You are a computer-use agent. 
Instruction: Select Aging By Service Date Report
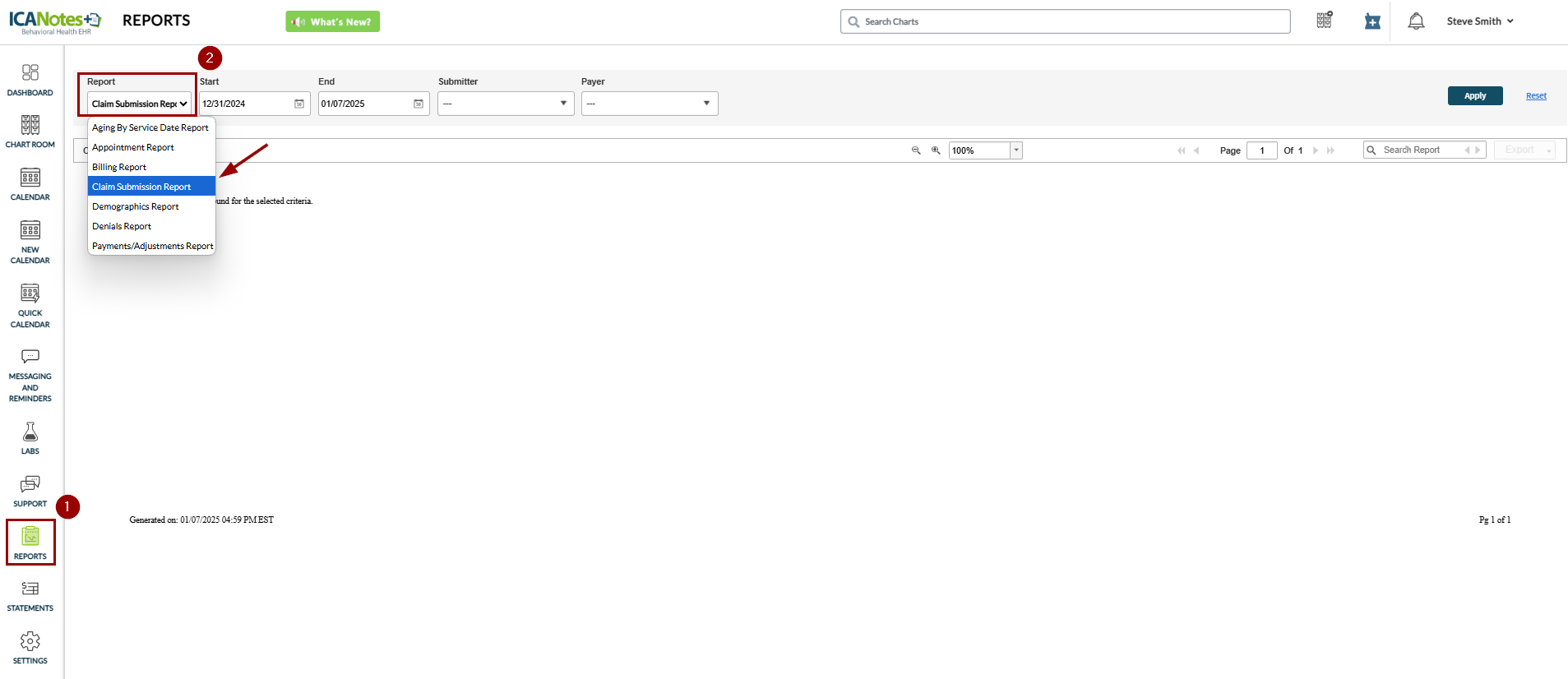tap(151, 127)
